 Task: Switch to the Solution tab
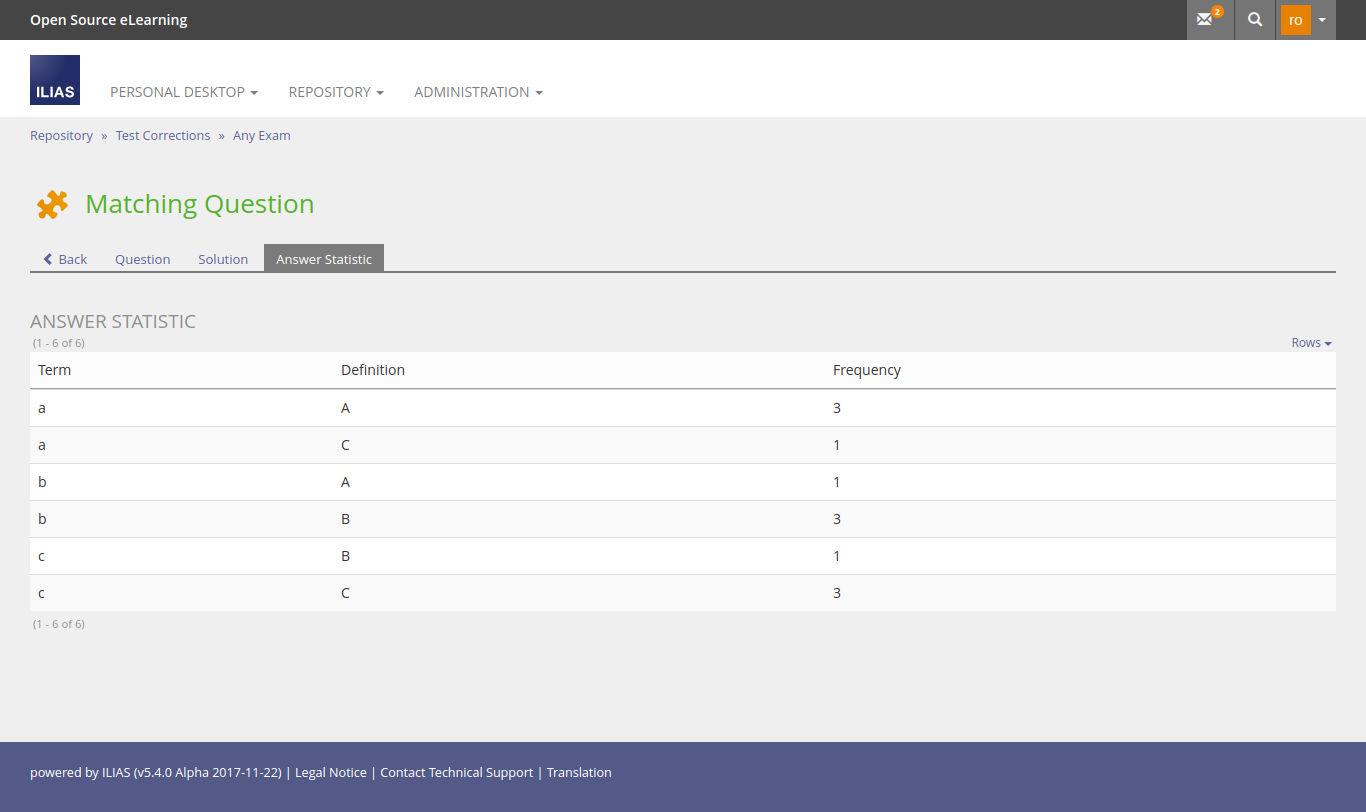(x=223, y=259)
